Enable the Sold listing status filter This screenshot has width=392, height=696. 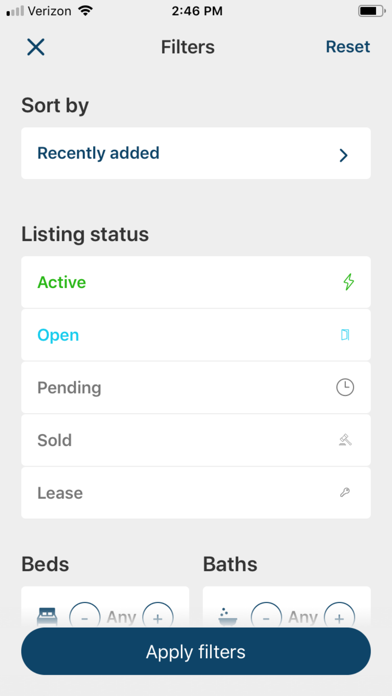pyautogui.click(x=196, y=440)
